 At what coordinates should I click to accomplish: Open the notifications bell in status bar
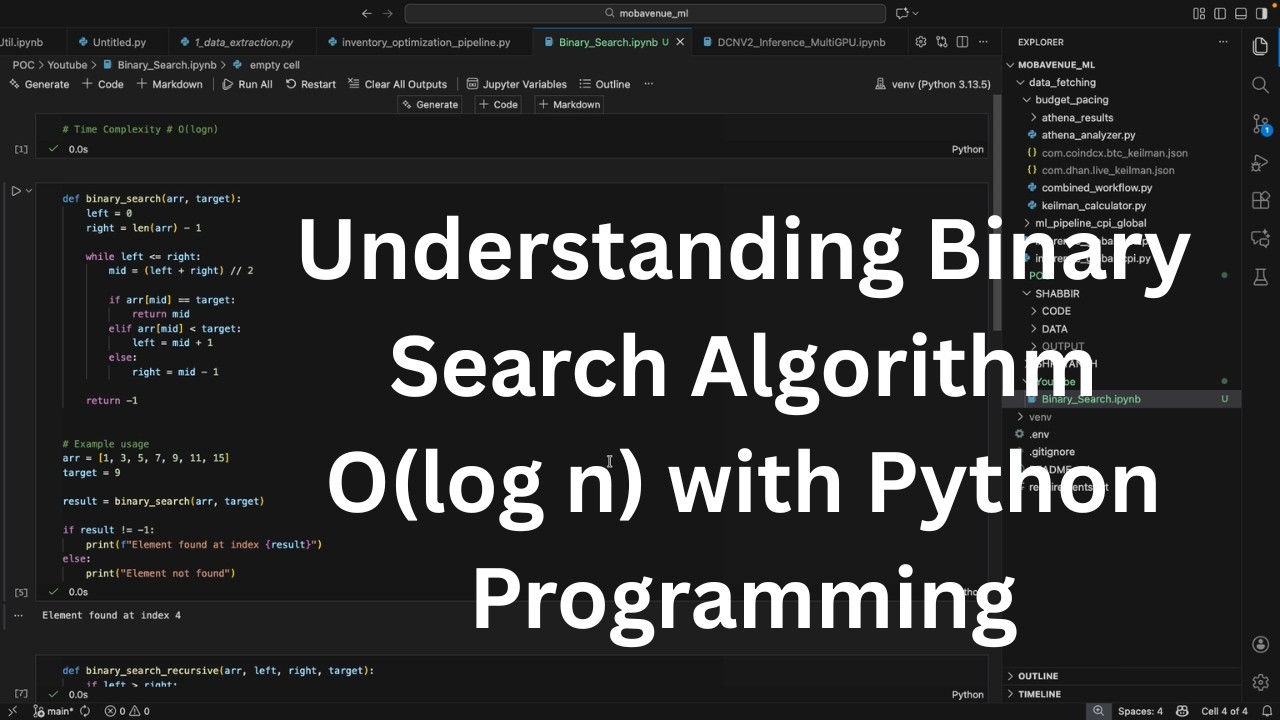pos(1265,711)
